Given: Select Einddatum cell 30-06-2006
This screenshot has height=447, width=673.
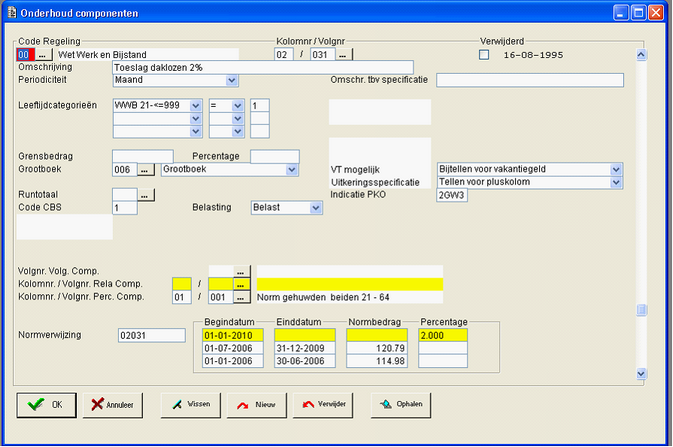Looking at the screenshot, I should coord(305,361).
